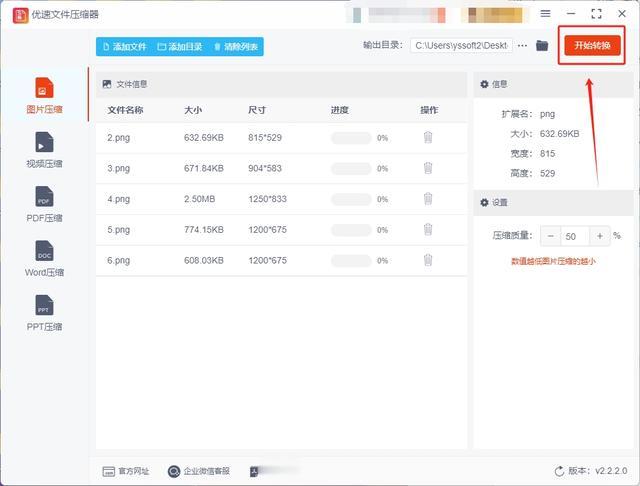Click 文件名称 column header
The width and height of the screenshot is (640, 486).
(125, 110)
